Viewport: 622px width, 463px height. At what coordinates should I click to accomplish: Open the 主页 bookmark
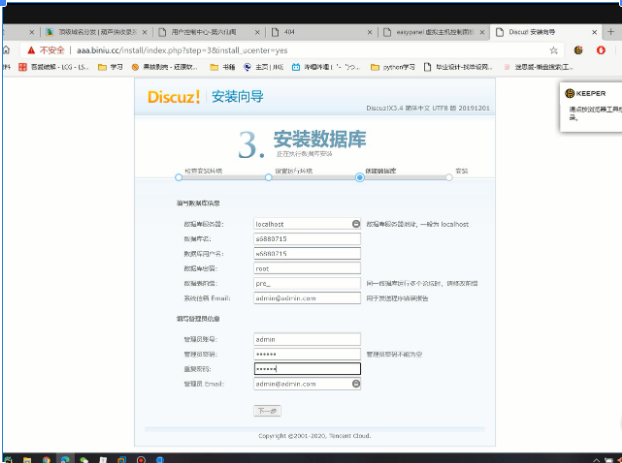click(x=263, y=67)
